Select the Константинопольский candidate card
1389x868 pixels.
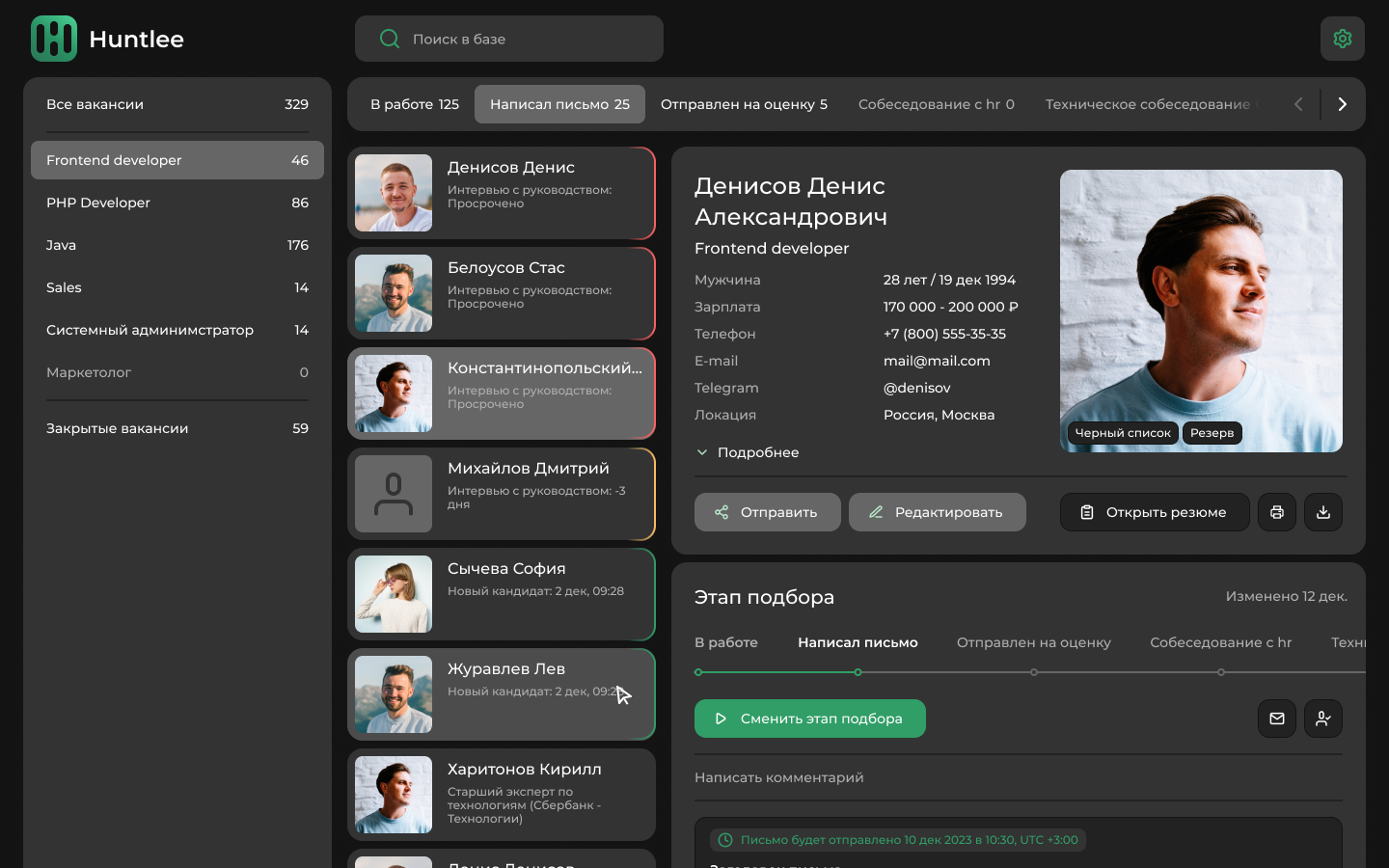tap(502, 393)
